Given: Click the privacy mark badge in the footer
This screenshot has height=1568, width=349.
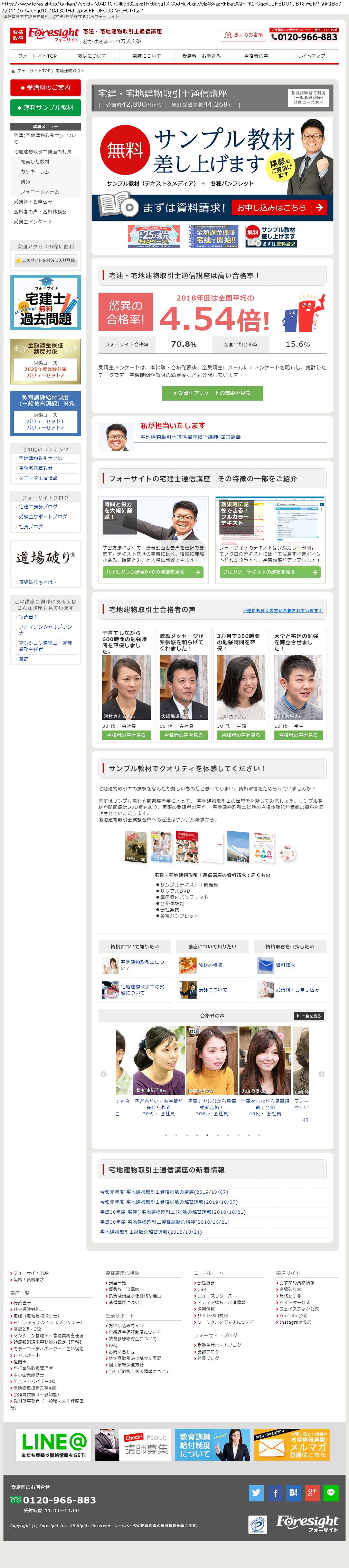Looking at the screenshot, I should [258, 1525].
